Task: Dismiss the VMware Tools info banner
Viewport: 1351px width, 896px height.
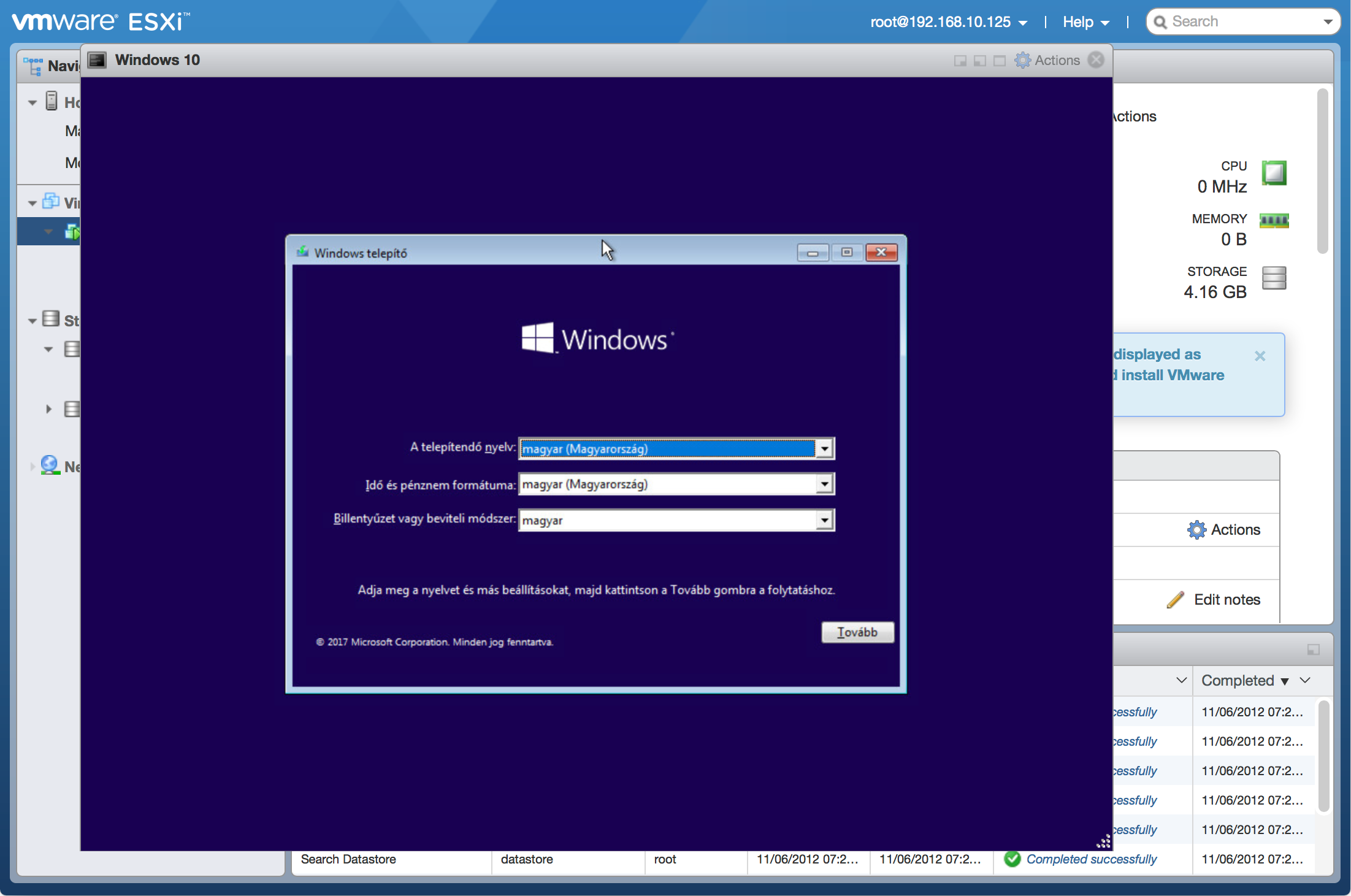Action: [x=1260, y=356]
